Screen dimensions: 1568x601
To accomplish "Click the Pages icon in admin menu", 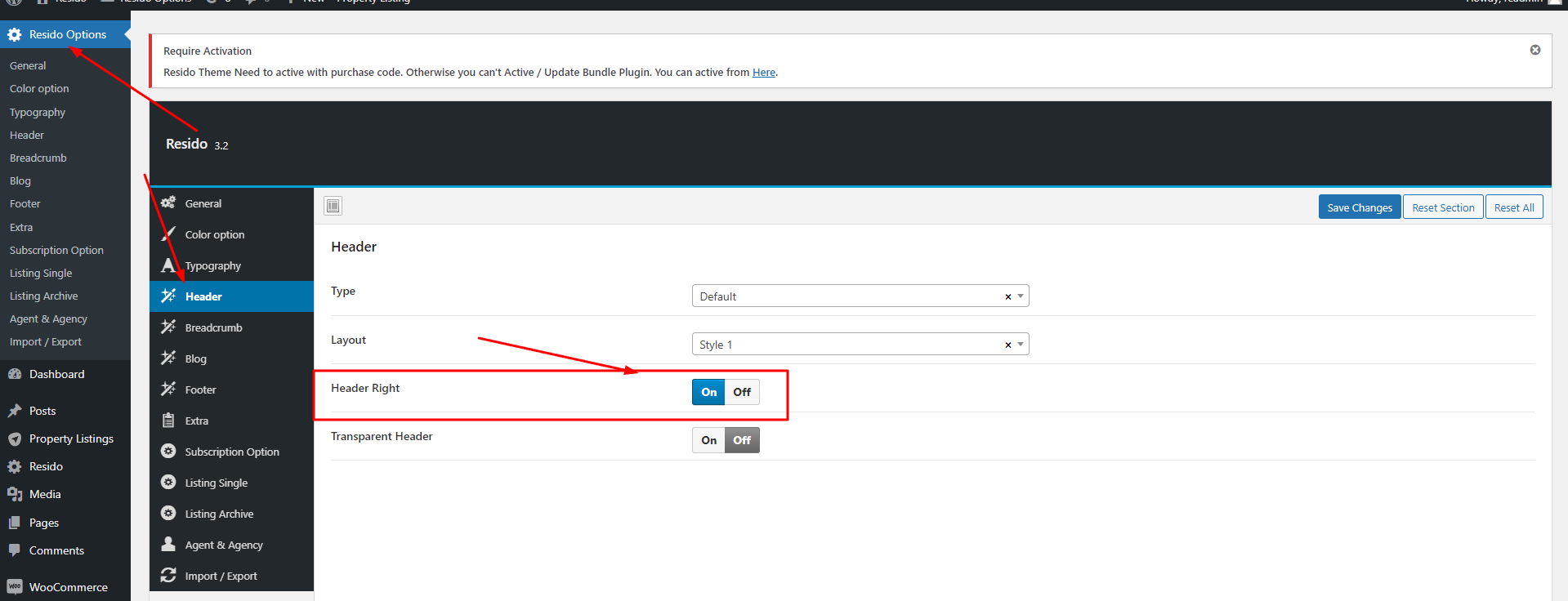I will (15, 523).
